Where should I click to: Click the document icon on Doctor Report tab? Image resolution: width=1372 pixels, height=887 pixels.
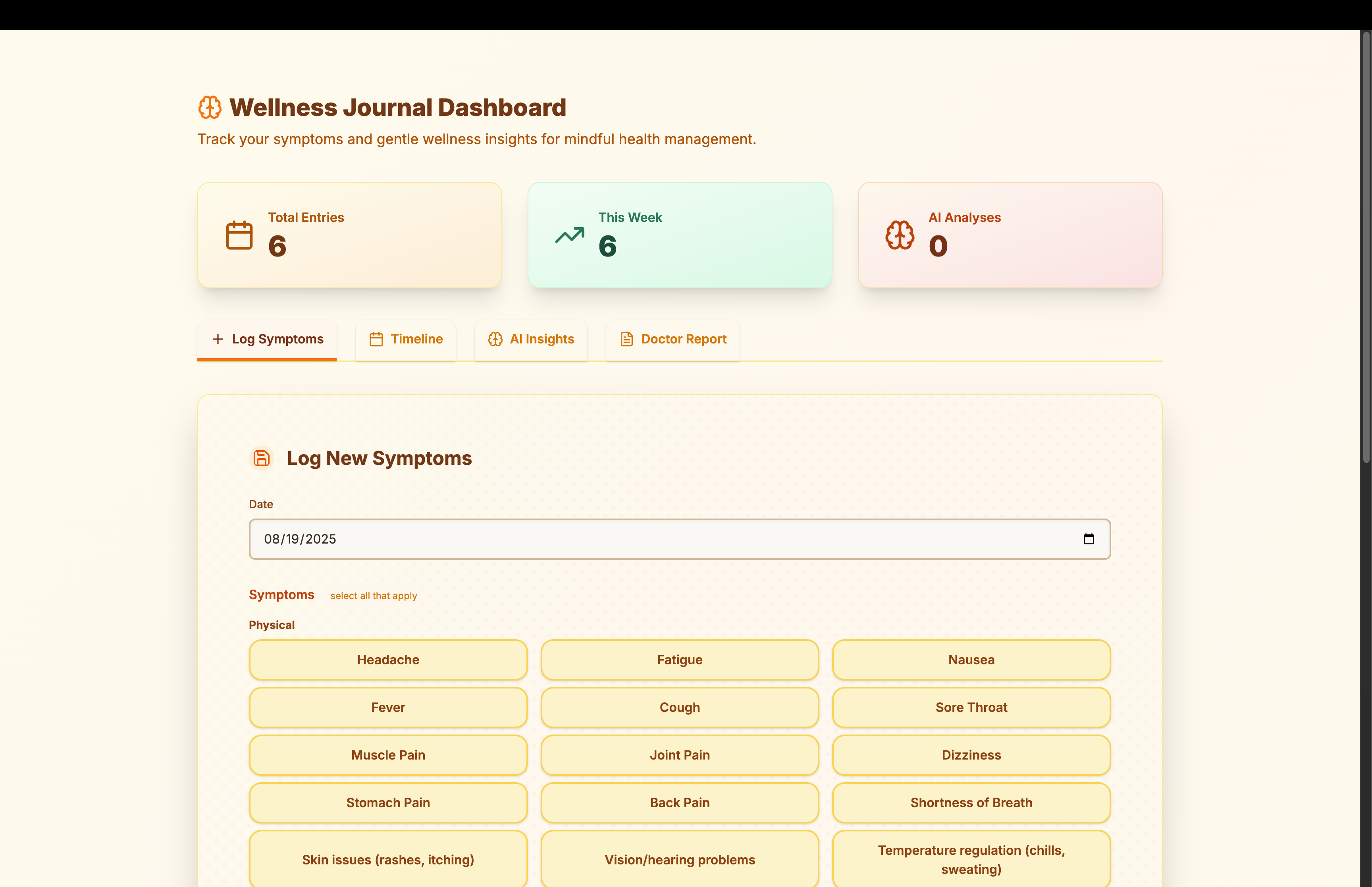click(626, 339)
